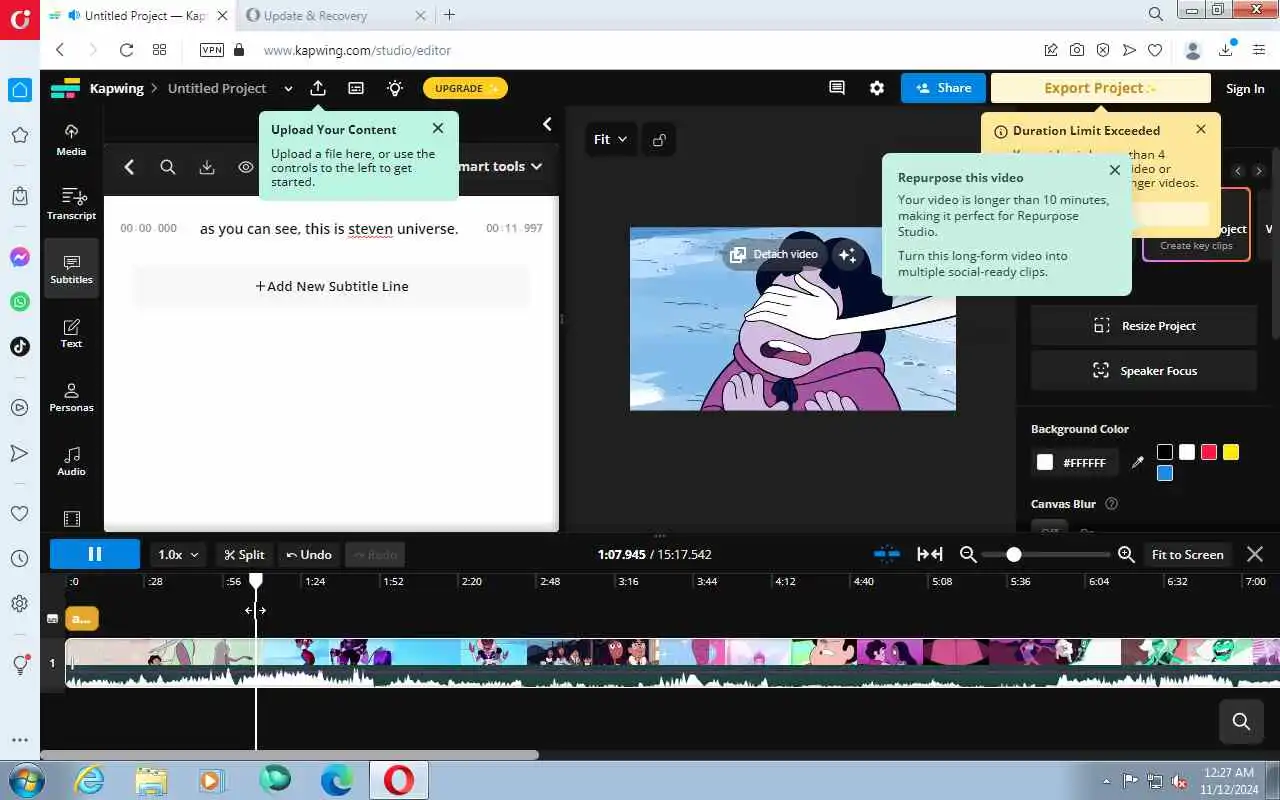Screen dimensions: 1280x800
Task: Click the canvas lock icon beside Fit
Action: pos(659,140)
